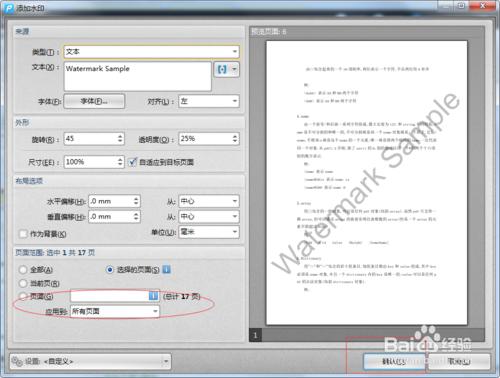Click the macro insert icon beside watermark text
This screenshot has width=500, height=378.
tap(222, 69)
